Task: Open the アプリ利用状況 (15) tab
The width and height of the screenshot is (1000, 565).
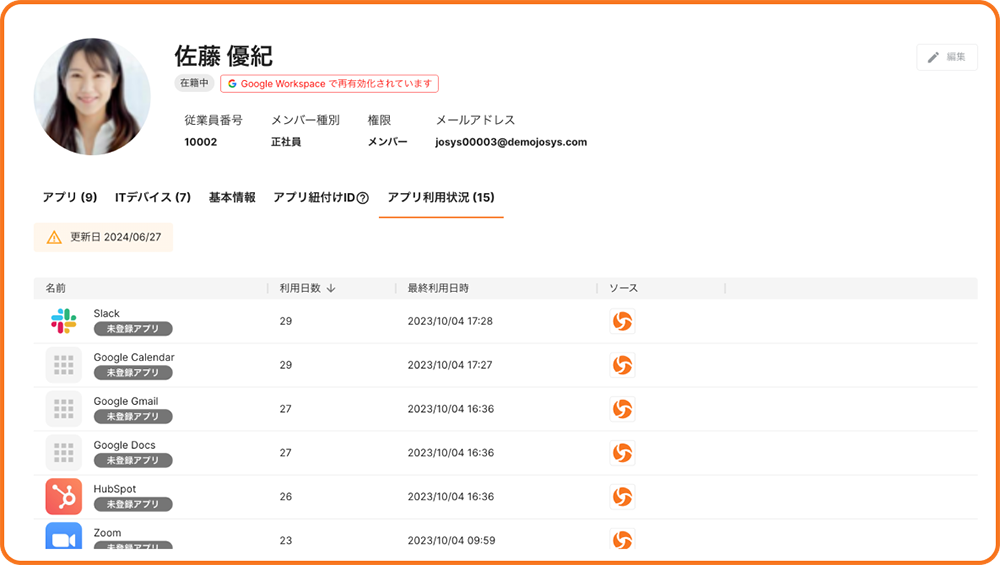Action: (440, 197)
